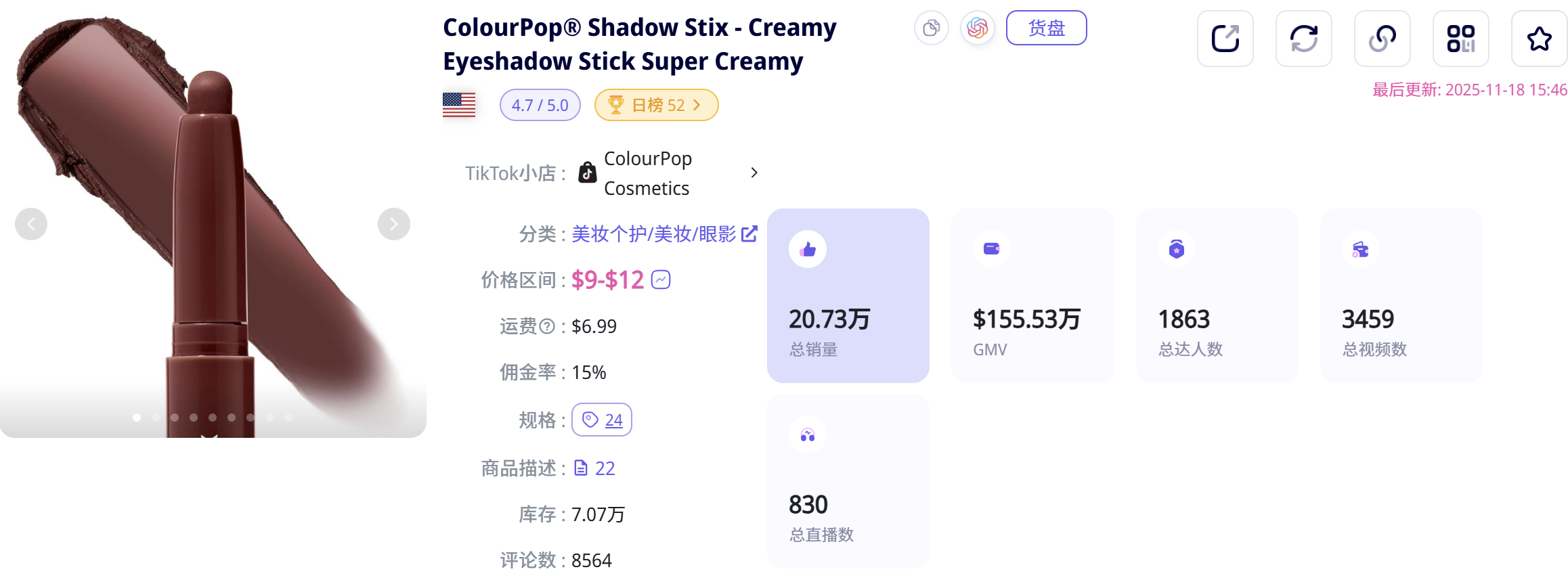Copy the product title using the copy icon
Viewport: 1568px width, 582px height.
[932, 28]
